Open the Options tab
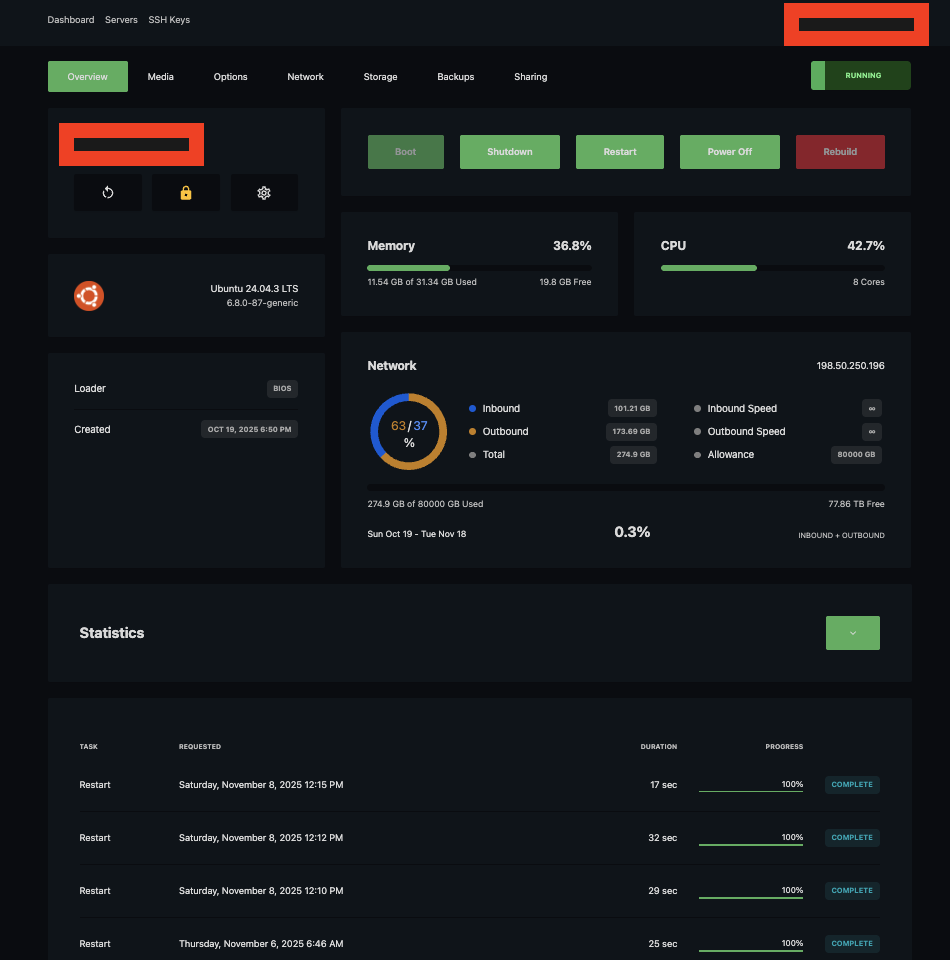950x960 pixels. click(x=230, y=77)
